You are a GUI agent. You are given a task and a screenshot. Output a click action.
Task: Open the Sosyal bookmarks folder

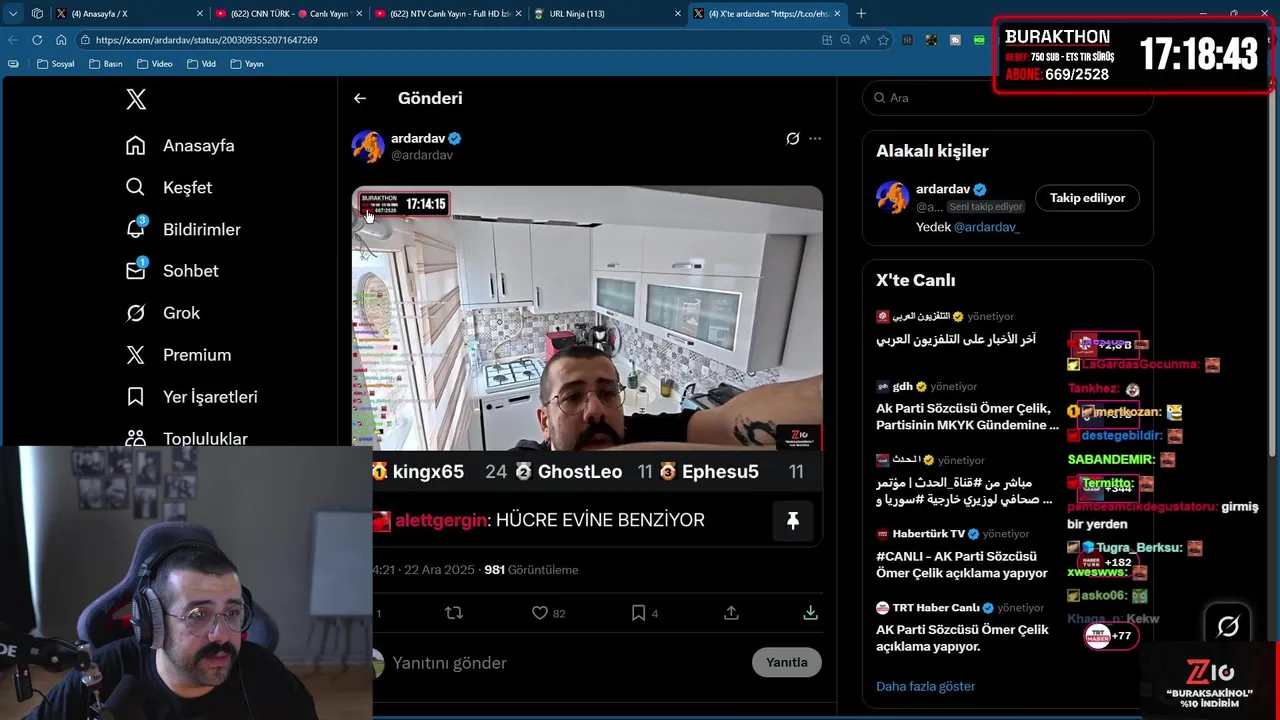point(55,64)
